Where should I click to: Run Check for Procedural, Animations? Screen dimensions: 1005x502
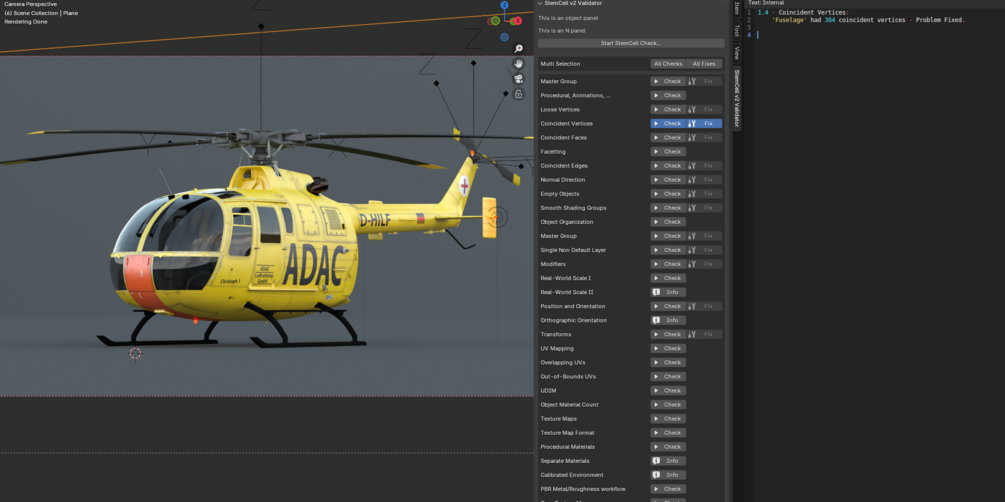click(x=668, y=96)
